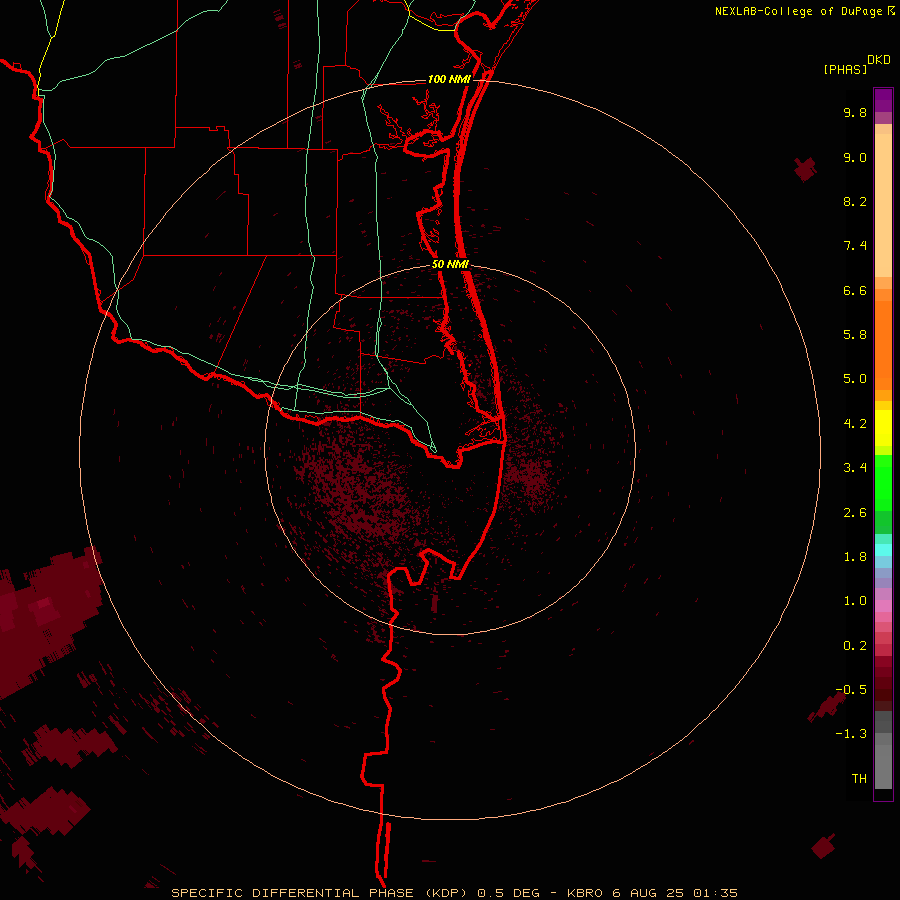
Task: Select the 4.2 scale value
Action: tap(855, 424)
